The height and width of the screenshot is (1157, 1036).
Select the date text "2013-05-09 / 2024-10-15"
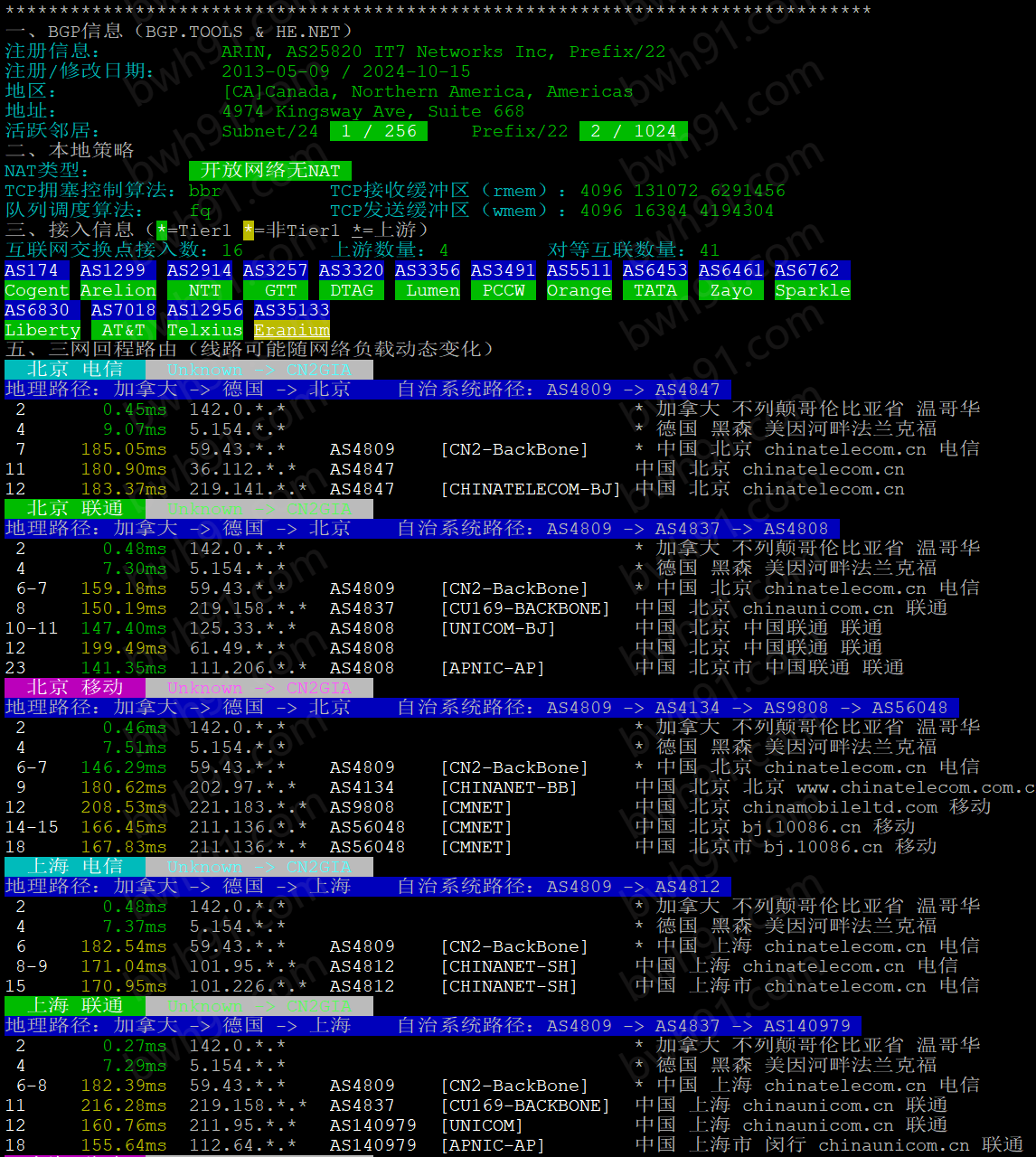(x=346, y=71)
